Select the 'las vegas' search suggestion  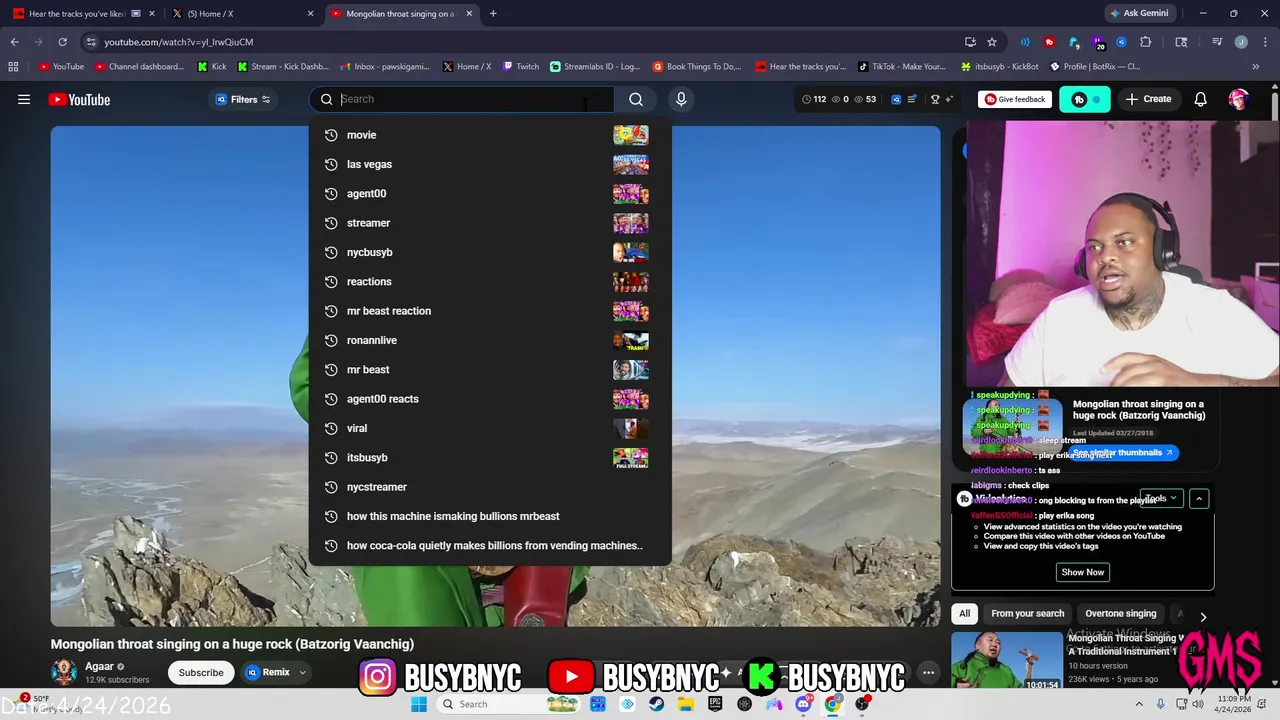pyautogui.click(x=490, y=164)
